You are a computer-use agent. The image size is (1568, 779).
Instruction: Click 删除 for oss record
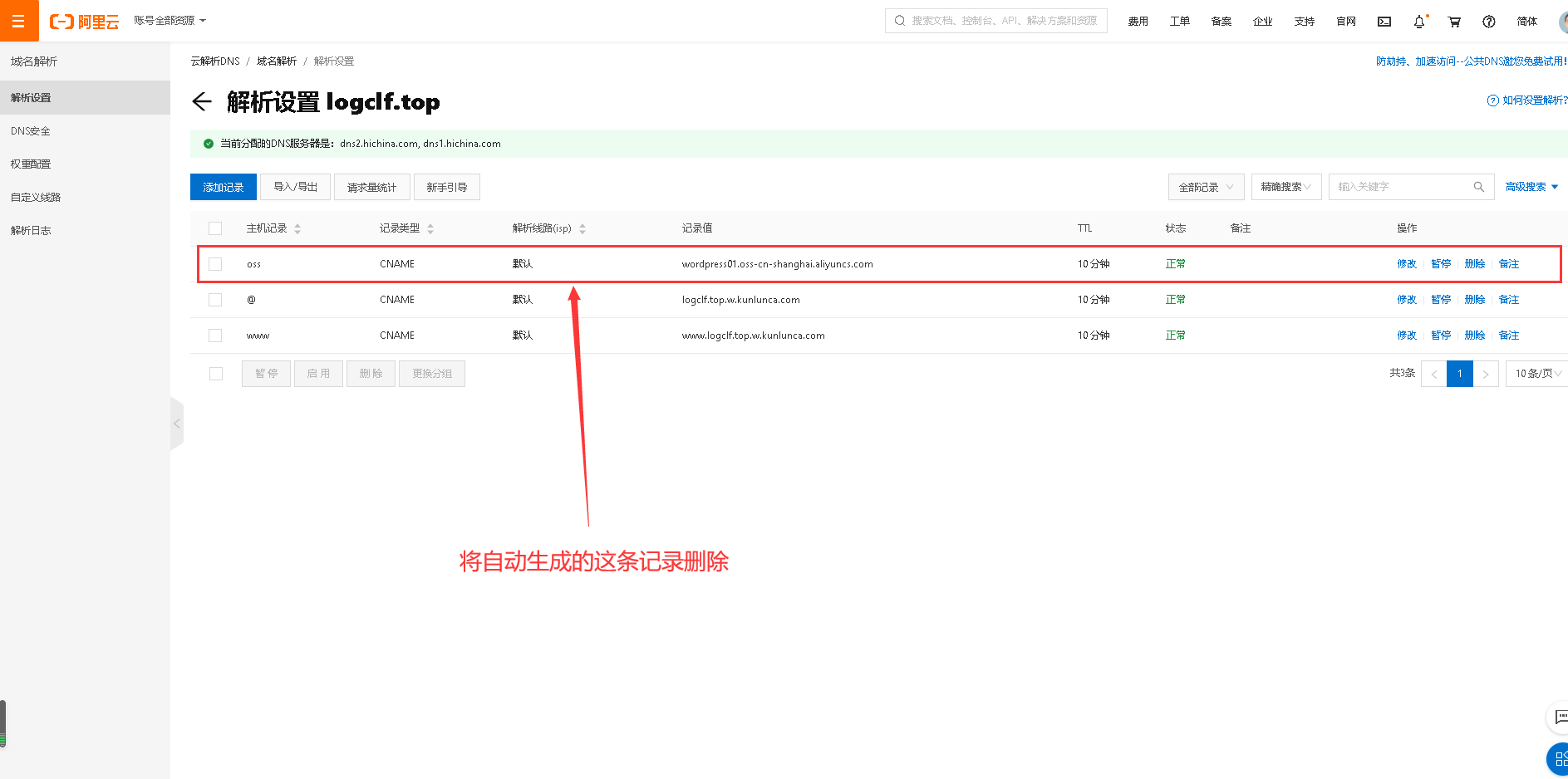(x=1475, y=264)
